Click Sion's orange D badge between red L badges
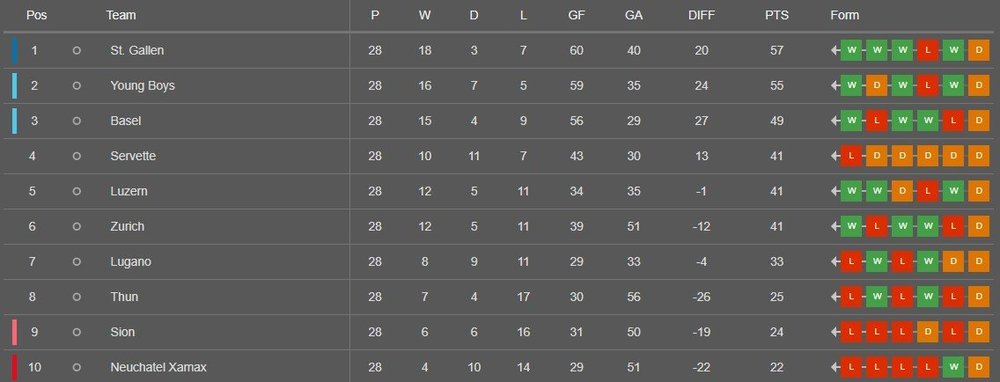 (927, 332)
